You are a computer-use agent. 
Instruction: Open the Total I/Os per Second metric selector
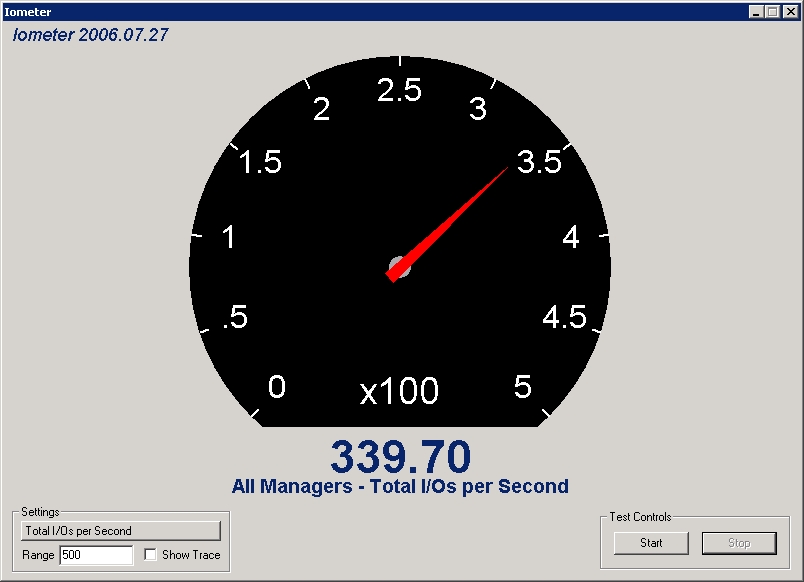[x=121, y=531]
